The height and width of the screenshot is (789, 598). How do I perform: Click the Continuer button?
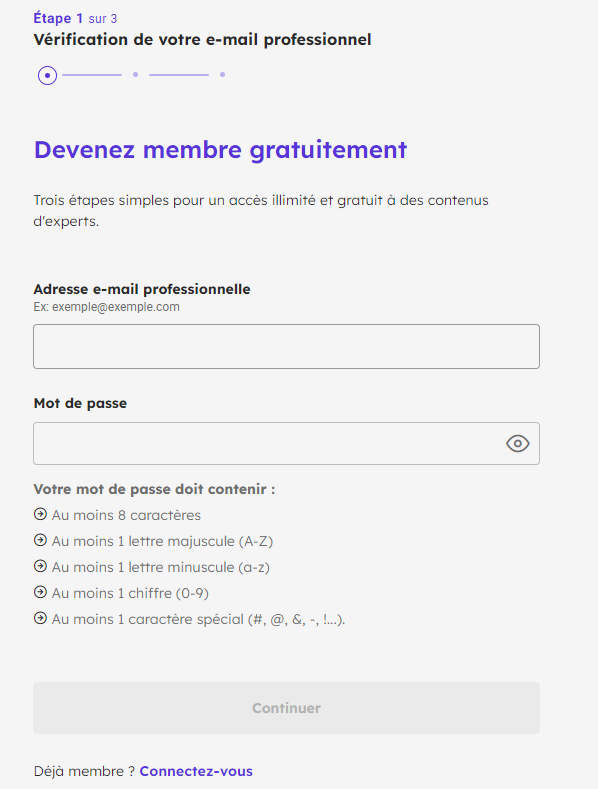[286, 708]
